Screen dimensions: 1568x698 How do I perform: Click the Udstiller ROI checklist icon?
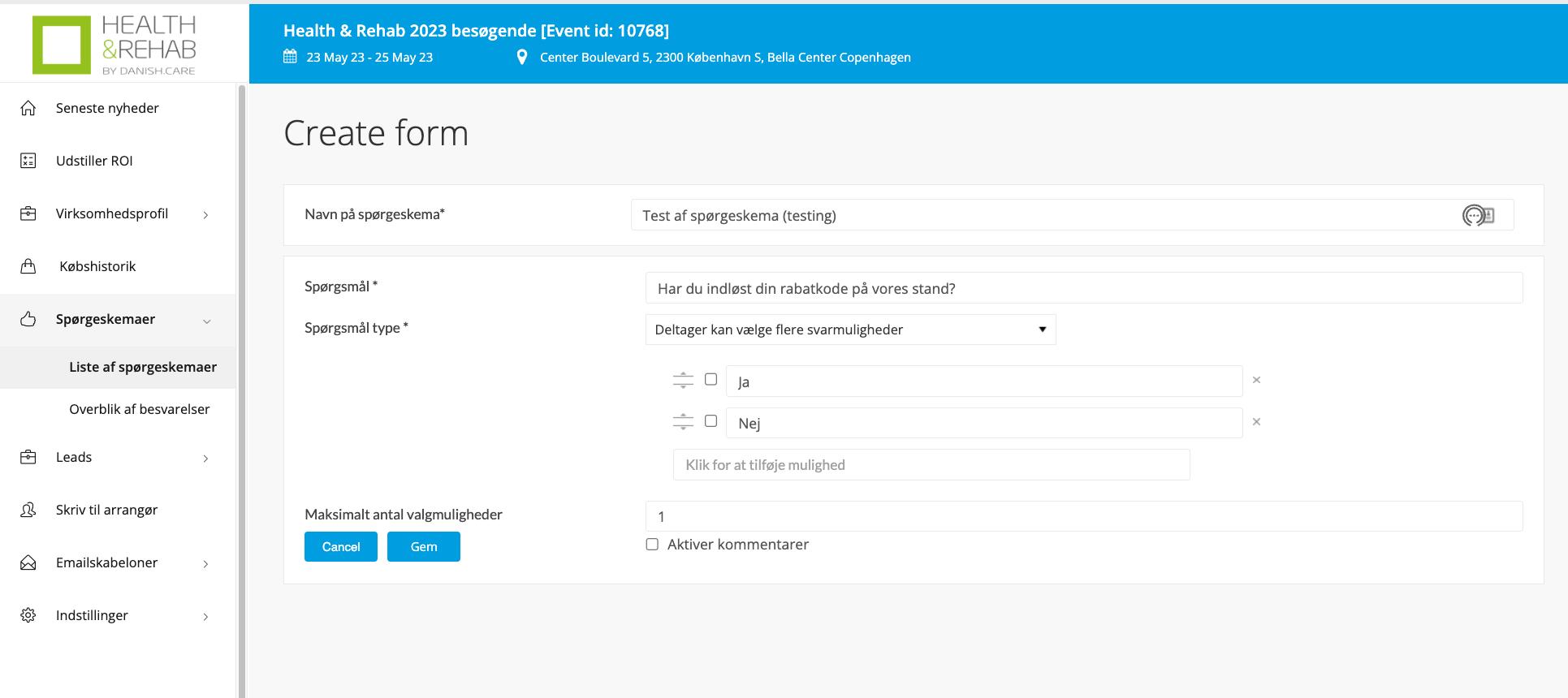[x=28, y=161]
